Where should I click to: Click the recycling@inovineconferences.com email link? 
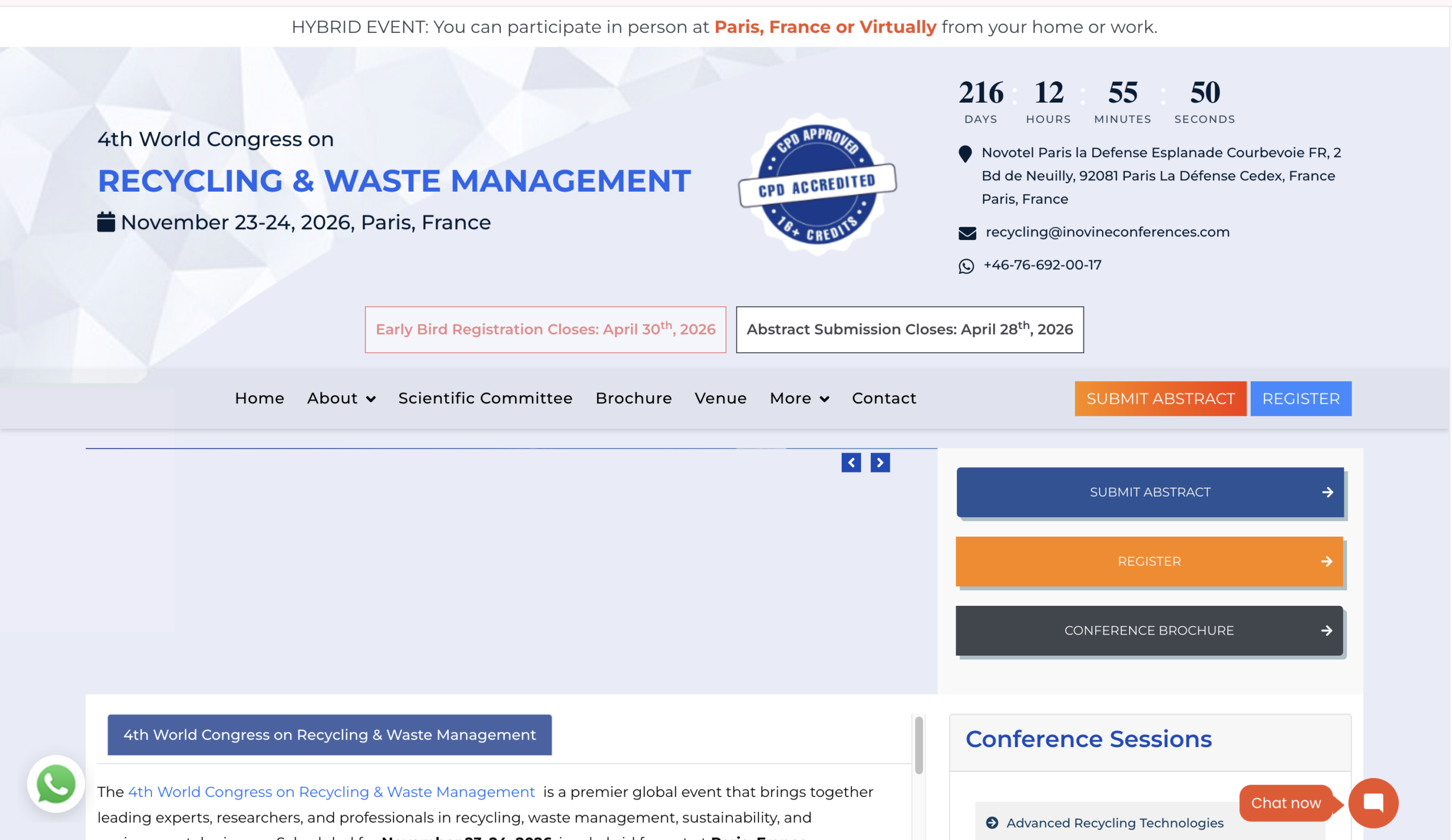1107,231
